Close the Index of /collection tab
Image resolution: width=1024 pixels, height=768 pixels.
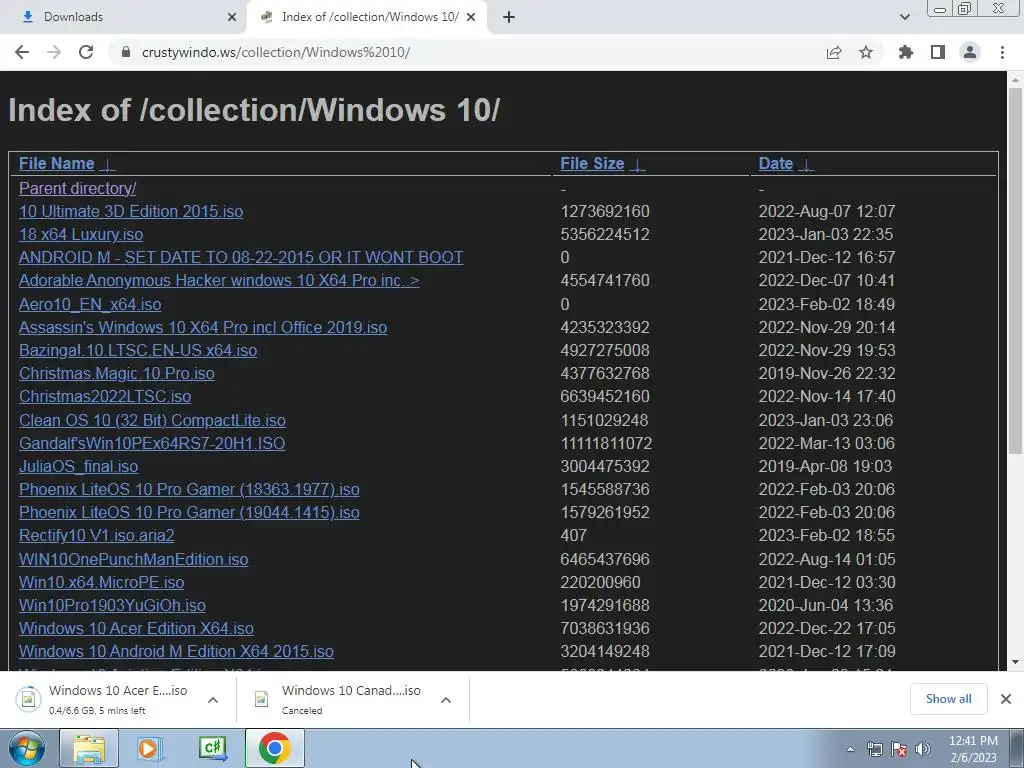tap(471, 17)
